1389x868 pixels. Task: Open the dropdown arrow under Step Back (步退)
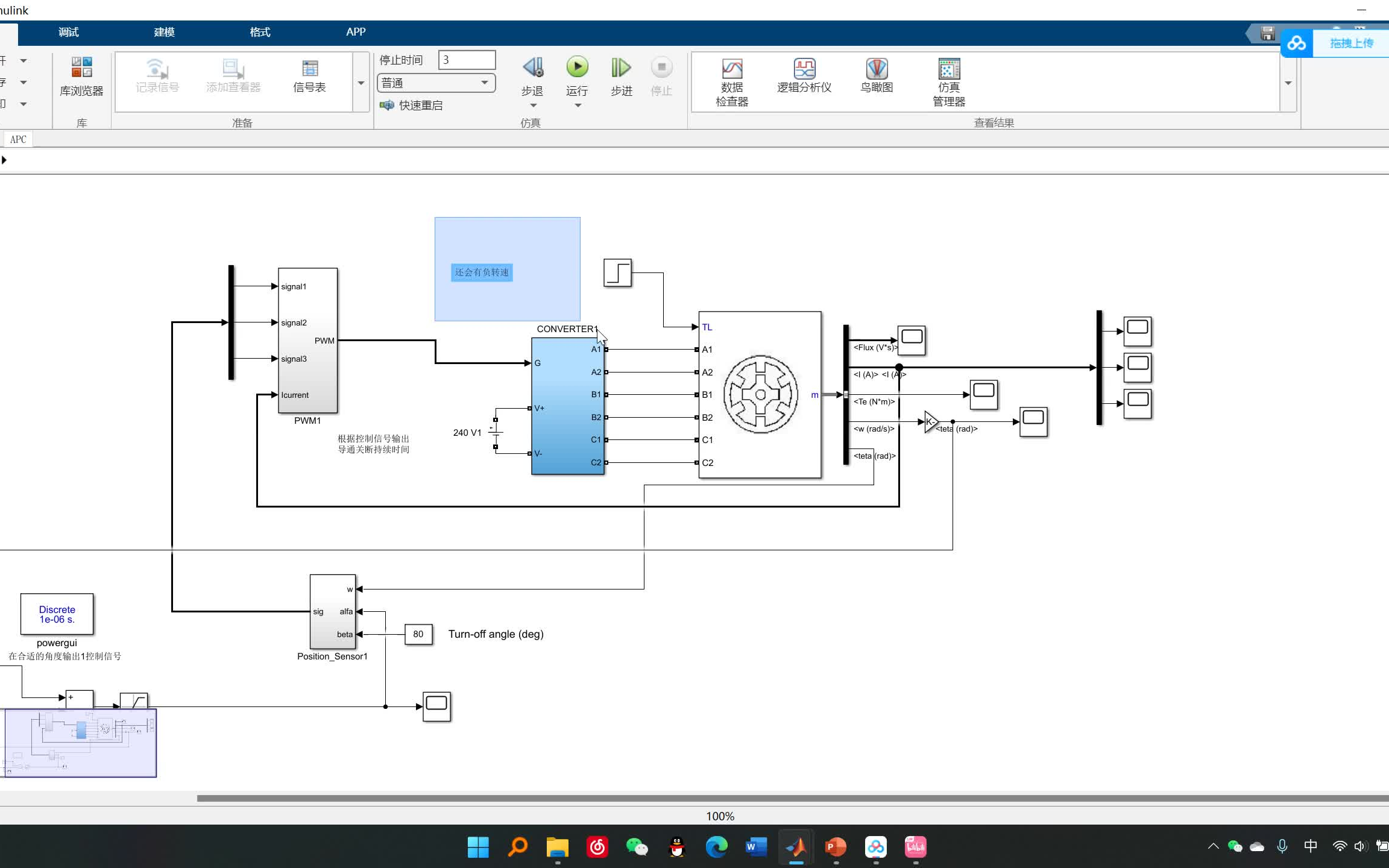pos(533,105)
